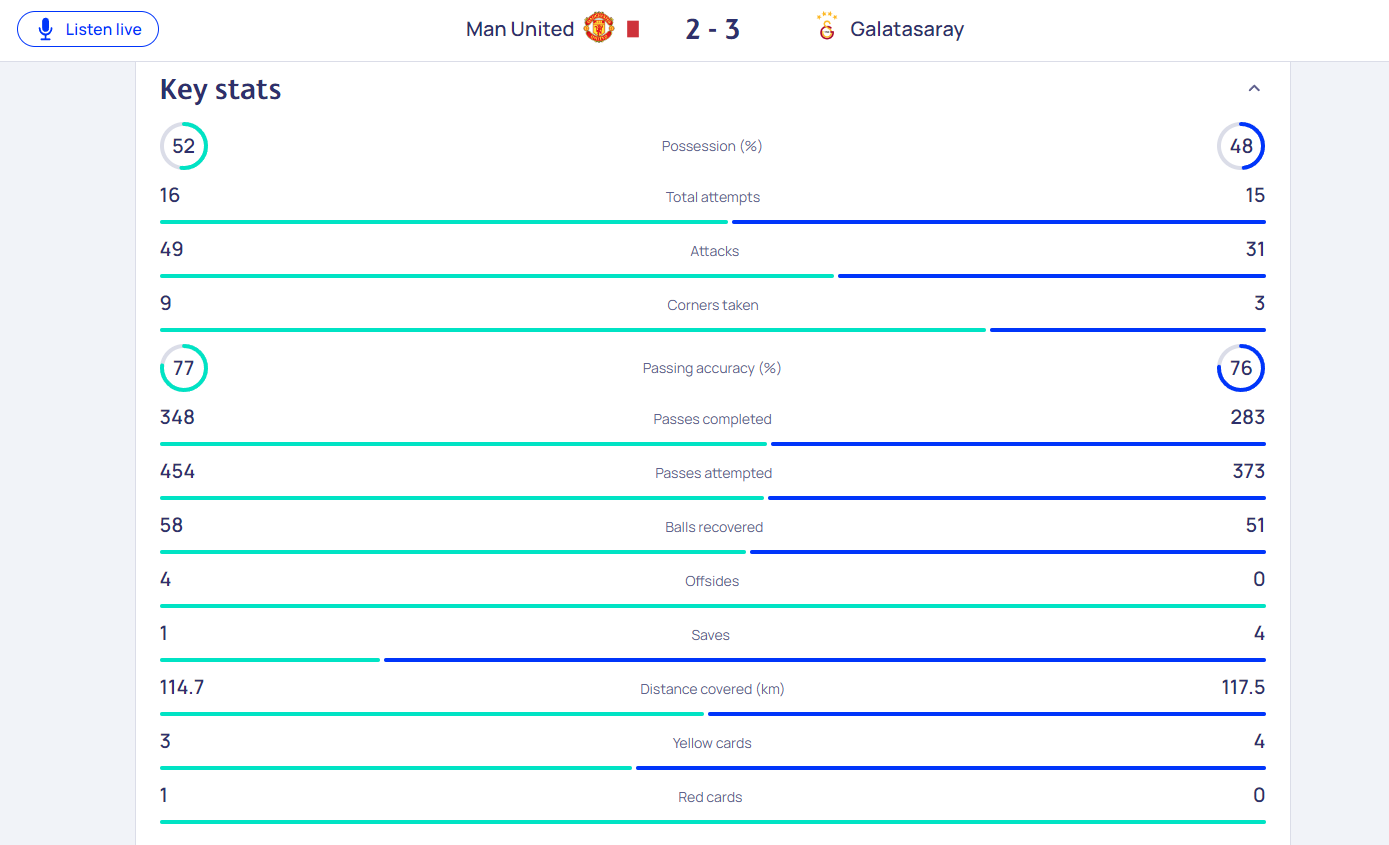The width and height of the screenshot is (1389, 845).
Task: Click the Saves comparison bar
Action: click(x=713, y=660)
